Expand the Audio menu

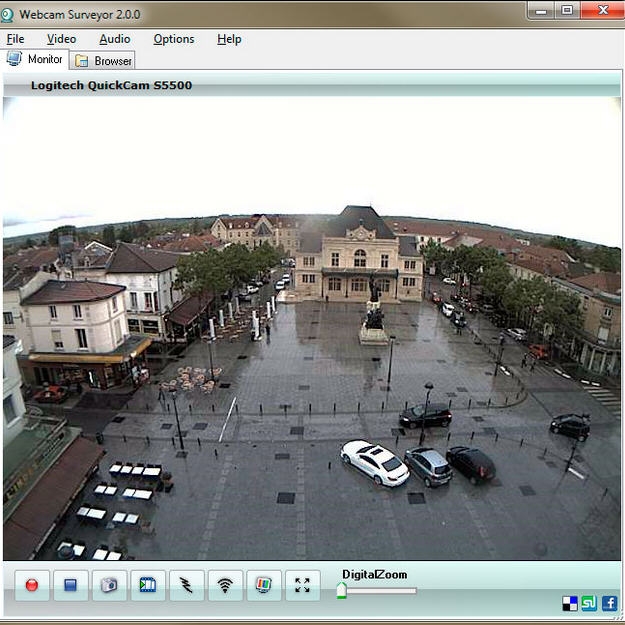115,39
